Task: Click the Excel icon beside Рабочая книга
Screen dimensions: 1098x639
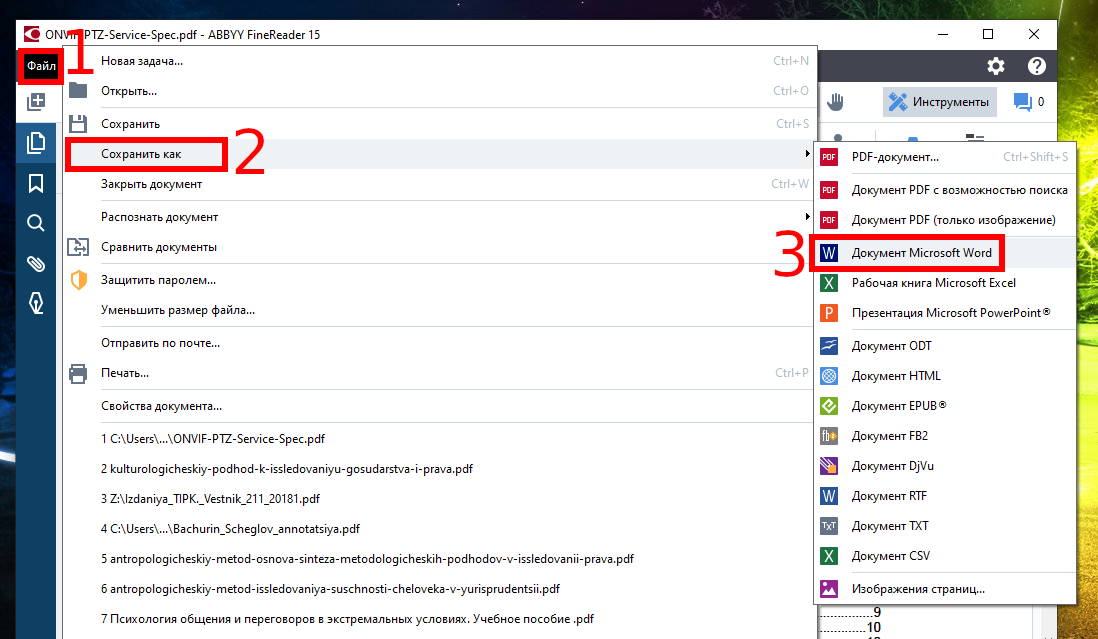Action: pos(829,283)
